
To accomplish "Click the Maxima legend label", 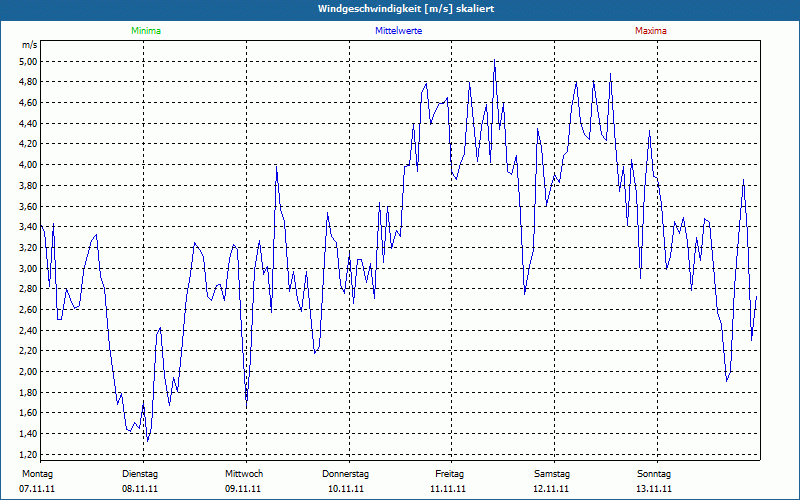I will tap(651, 31).
